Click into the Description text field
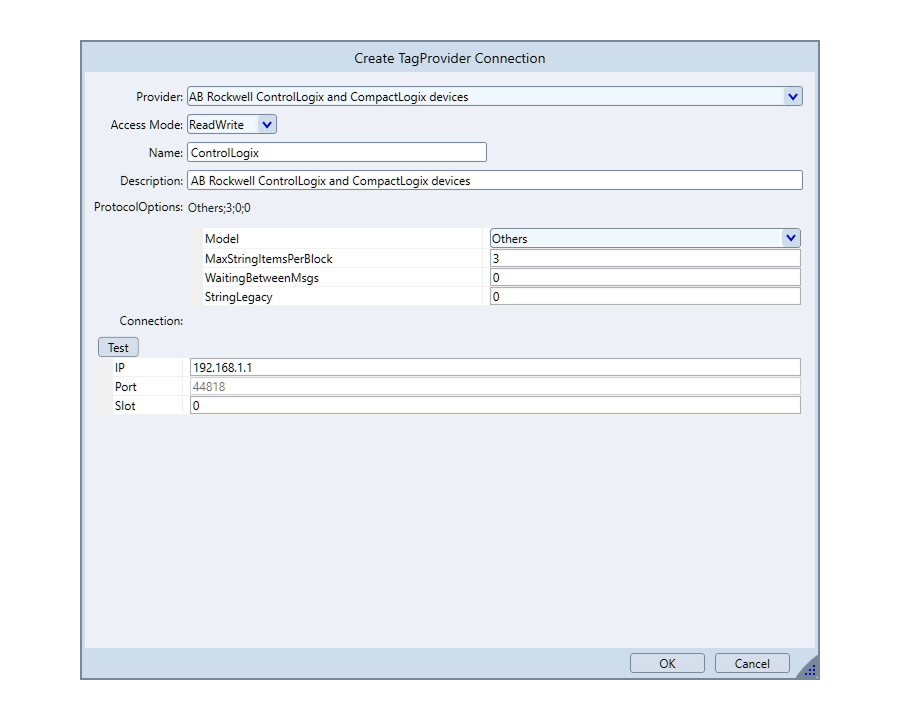900x720 pixels. [x=494, y=181]
